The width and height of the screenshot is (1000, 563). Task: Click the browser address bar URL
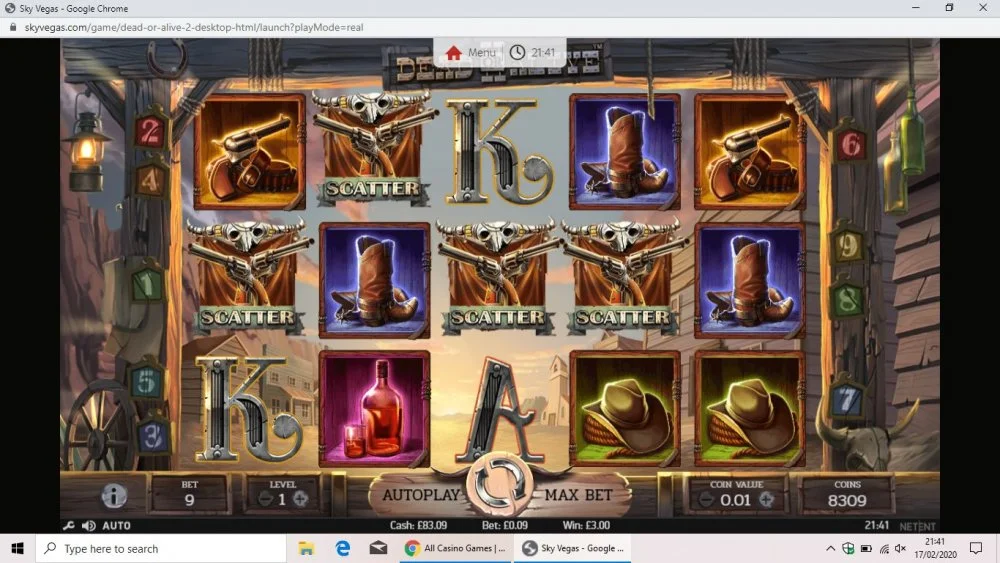194,27
